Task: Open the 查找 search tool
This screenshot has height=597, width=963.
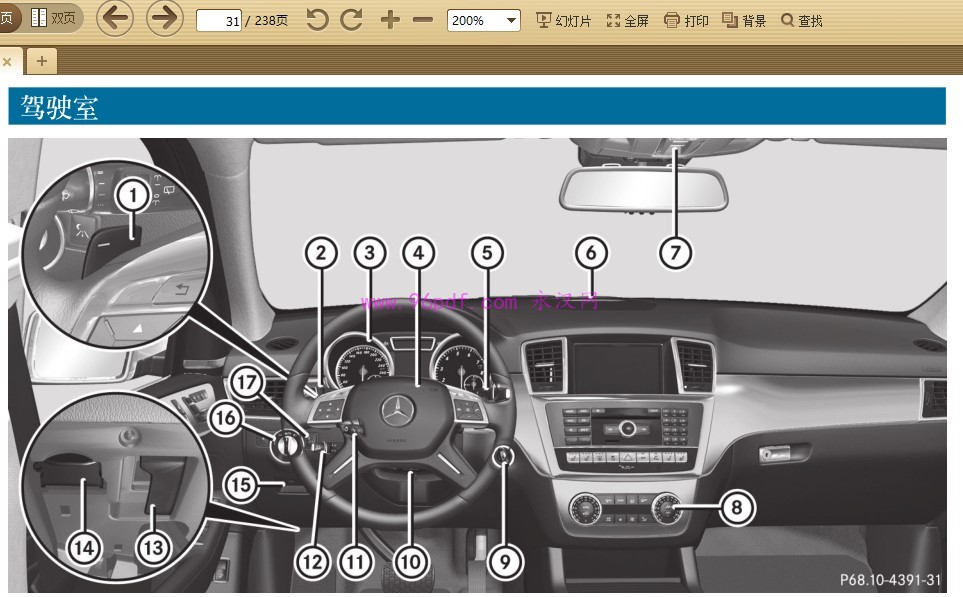Action: tap(801, 21)
